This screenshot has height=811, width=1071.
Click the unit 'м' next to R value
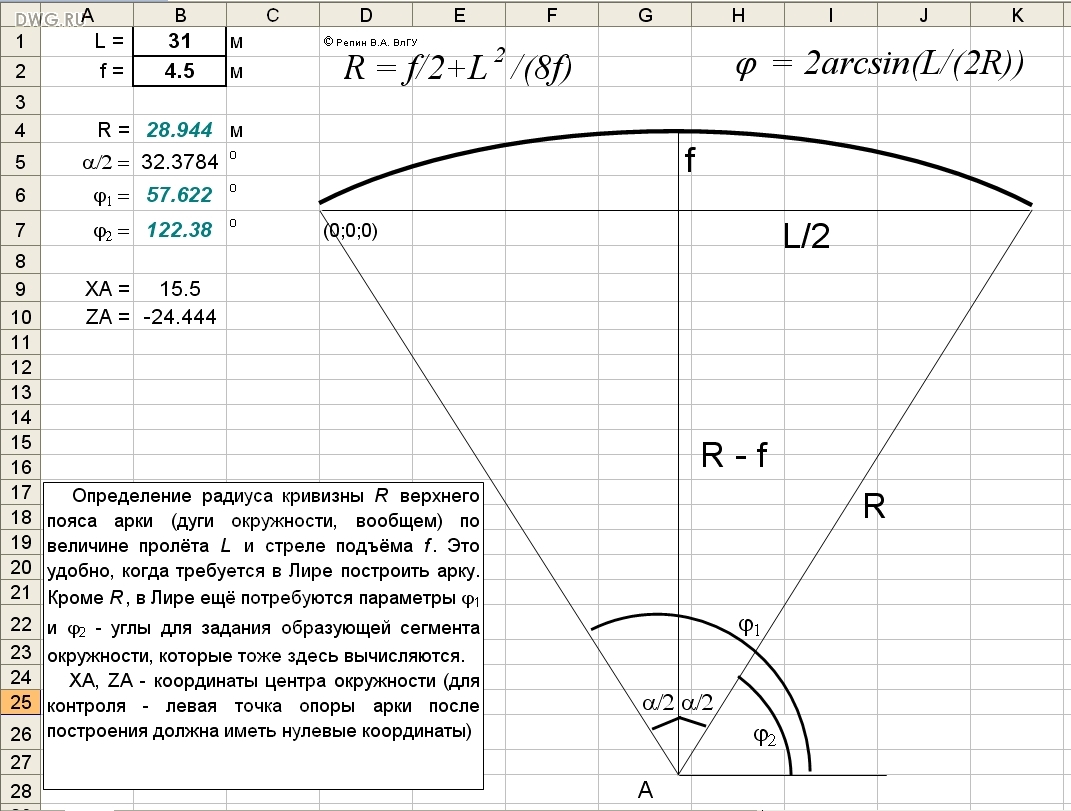[x=236, y=130]
